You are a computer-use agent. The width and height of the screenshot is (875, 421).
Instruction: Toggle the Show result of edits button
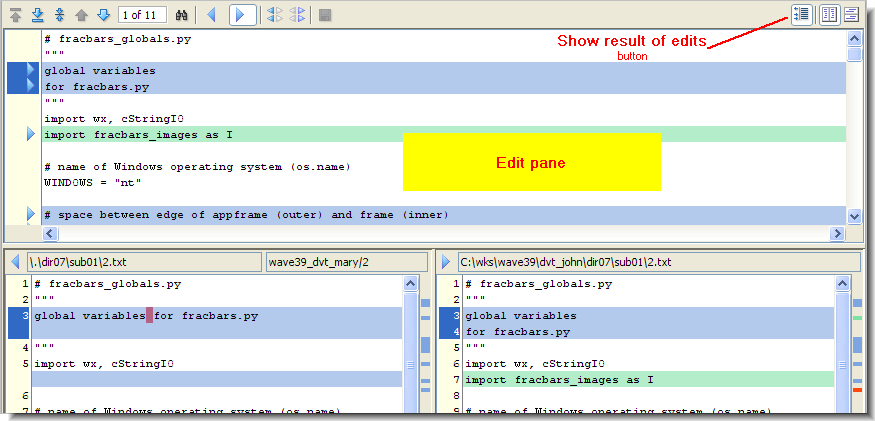(x=800, y=14)
